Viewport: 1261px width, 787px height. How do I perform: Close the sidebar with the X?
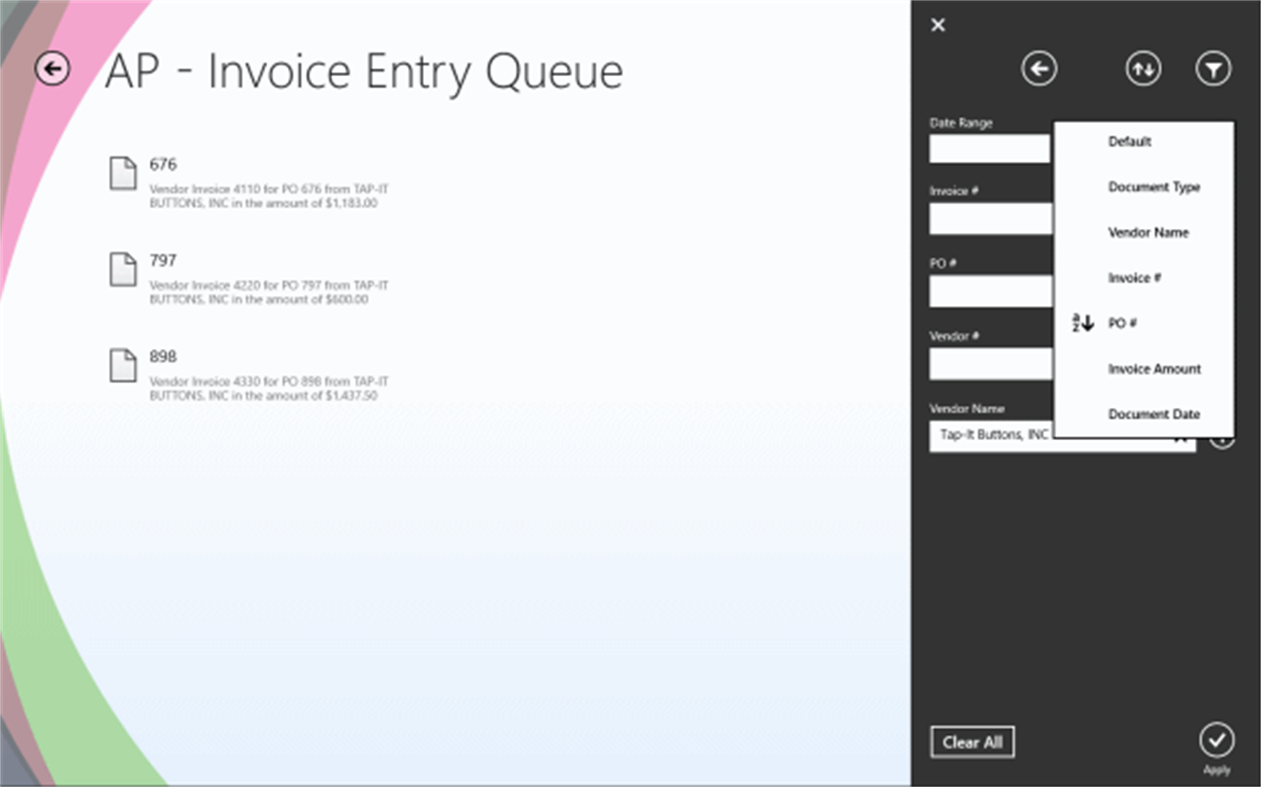[x=937, y=25]
